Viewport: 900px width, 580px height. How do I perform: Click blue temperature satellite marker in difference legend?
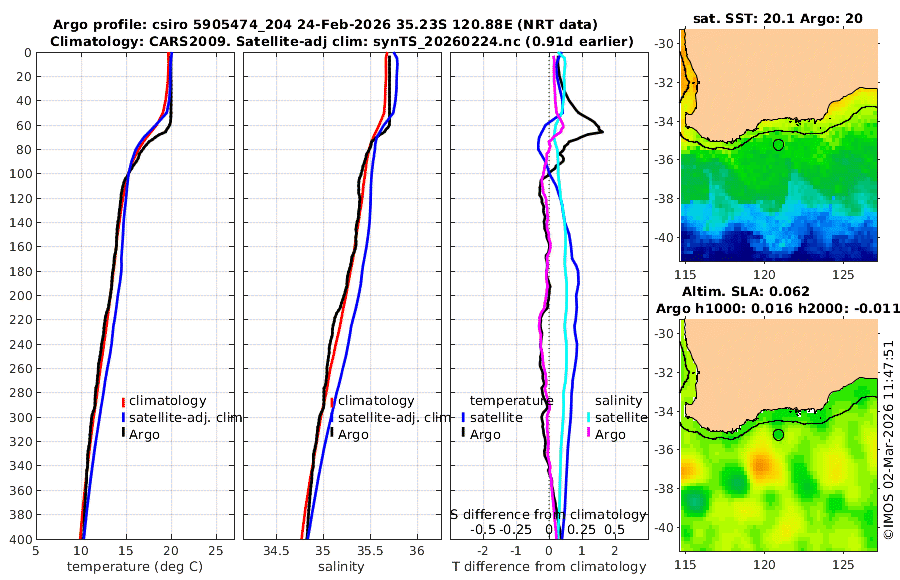pos(463,418)
